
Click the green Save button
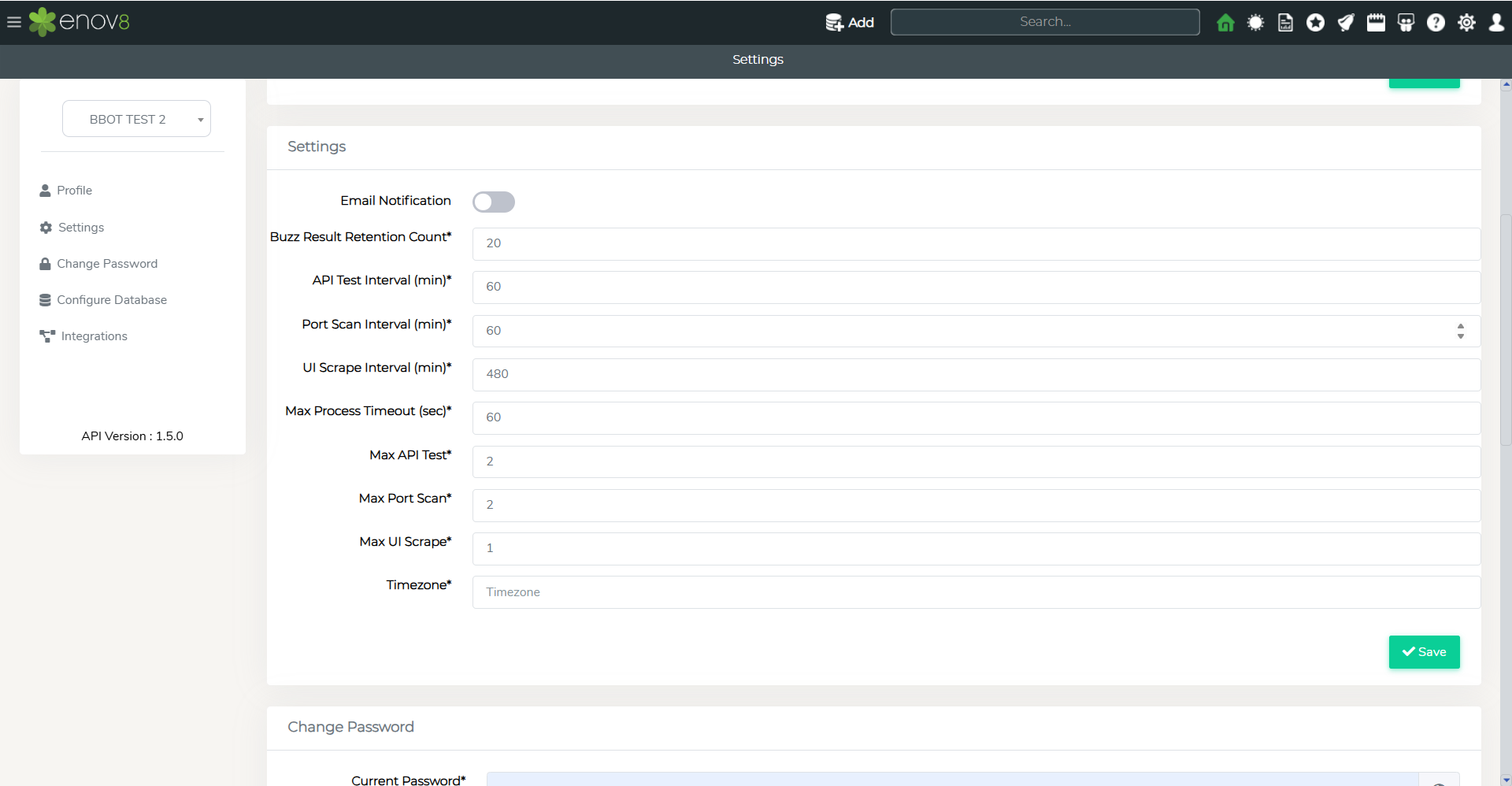1424,652
